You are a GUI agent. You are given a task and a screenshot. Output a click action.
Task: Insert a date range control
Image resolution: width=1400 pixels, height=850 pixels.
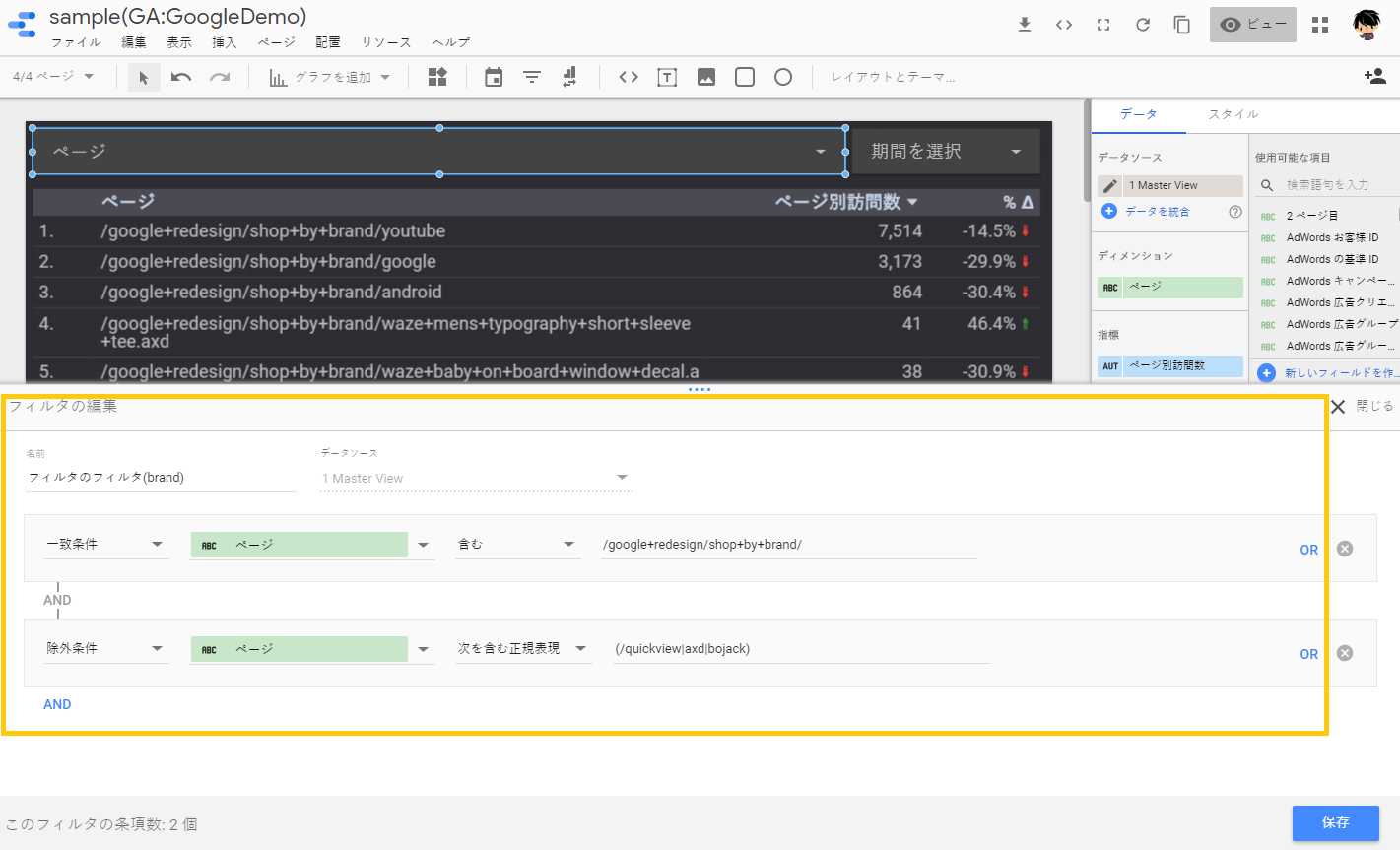pyautogui.click(x=494, y=77)
